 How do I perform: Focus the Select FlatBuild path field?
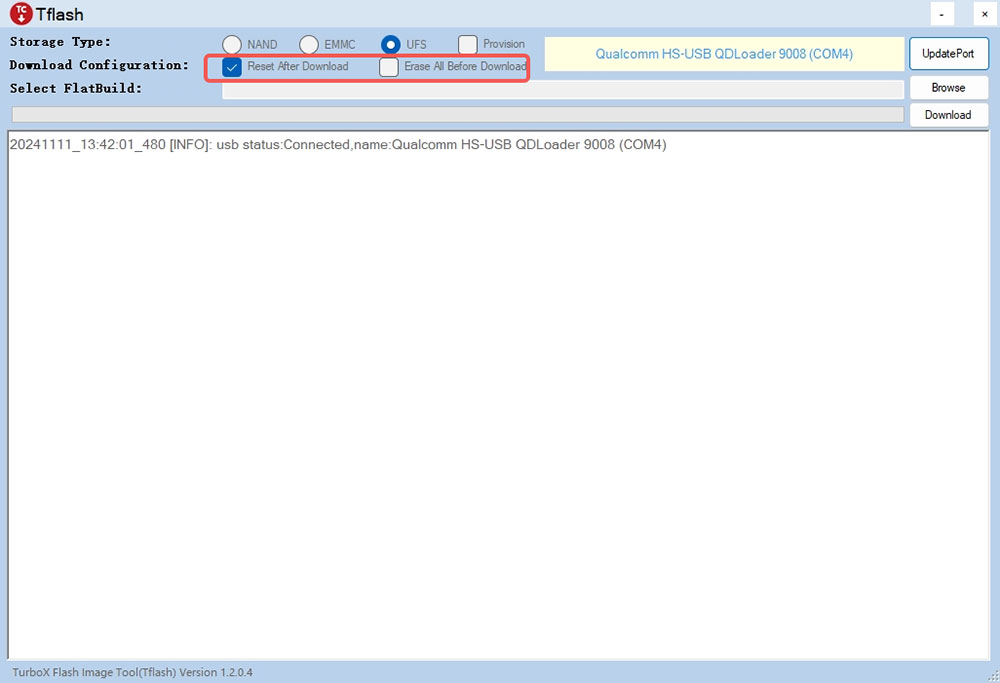pyautogui.click(x=562, y=89)
